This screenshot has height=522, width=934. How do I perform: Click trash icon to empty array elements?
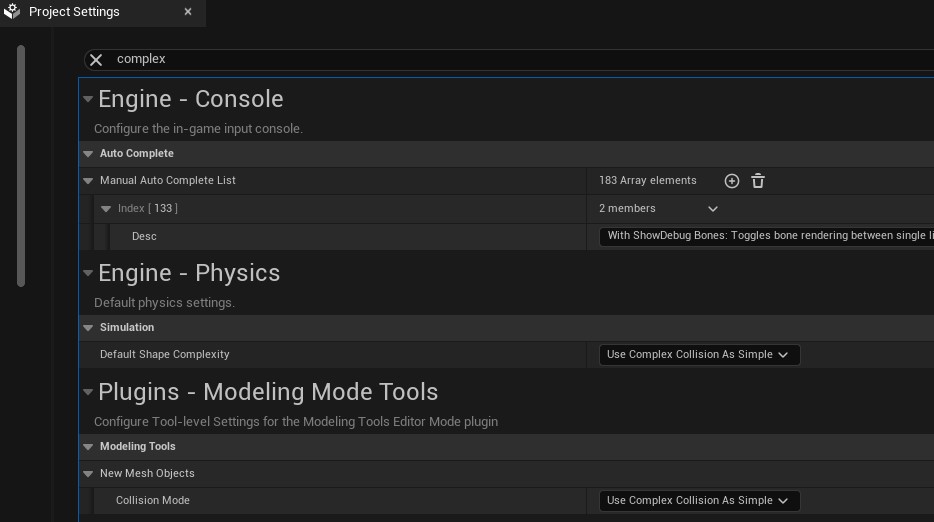tap(758, 181)
